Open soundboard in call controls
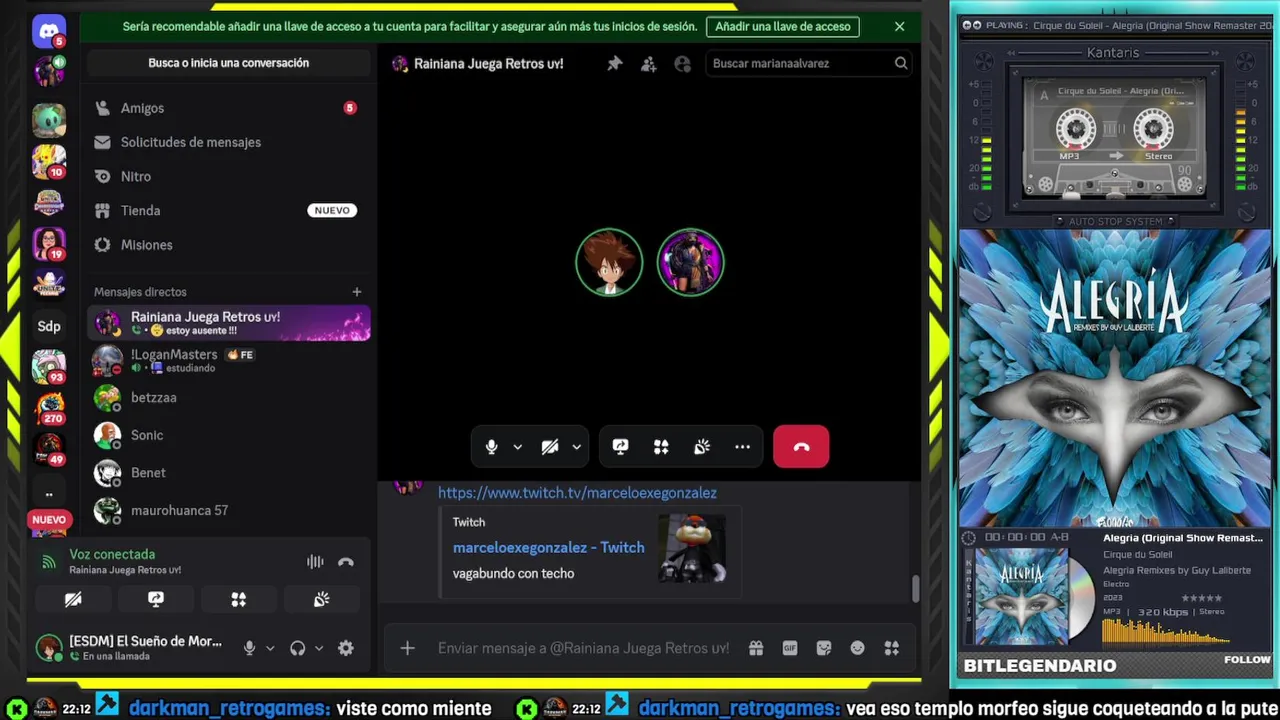This screenshot has width=1280, height=720. click(x=702, y=447)
